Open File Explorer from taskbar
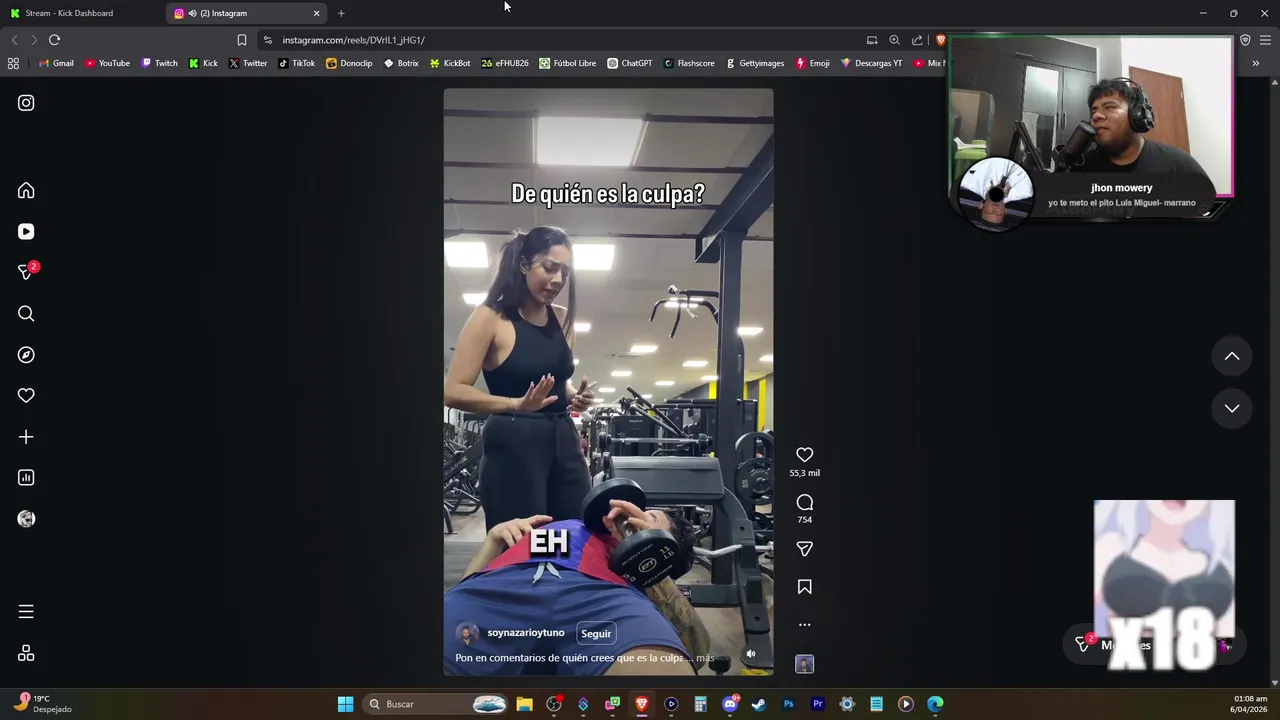1280x720 pixels. point(524,704)
